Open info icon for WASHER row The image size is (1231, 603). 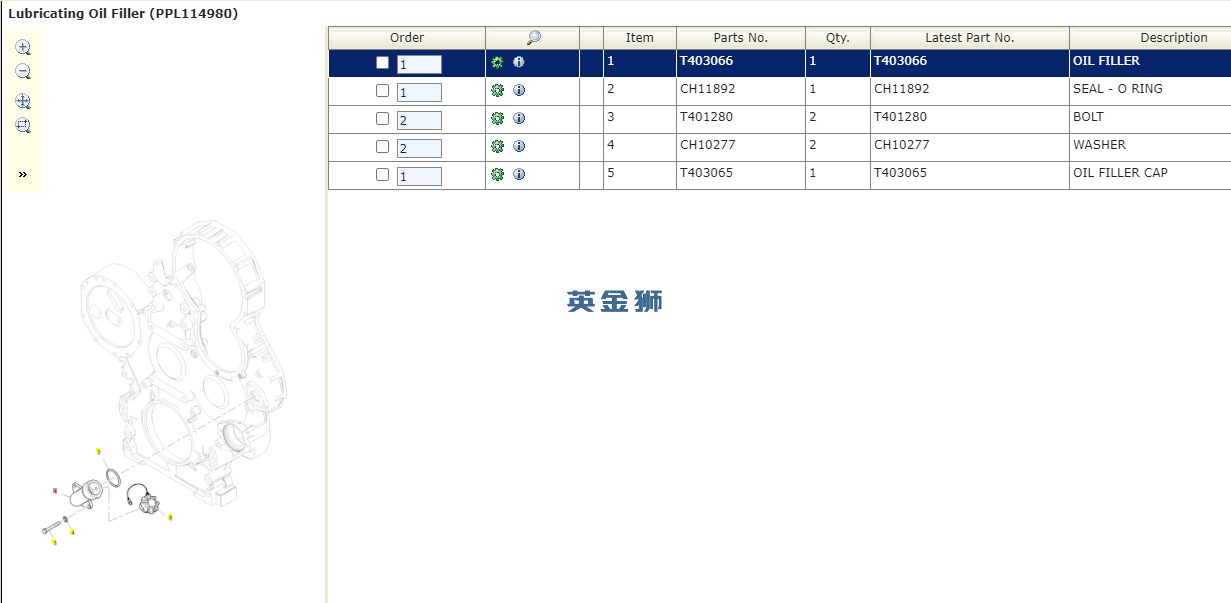[519, 146]
